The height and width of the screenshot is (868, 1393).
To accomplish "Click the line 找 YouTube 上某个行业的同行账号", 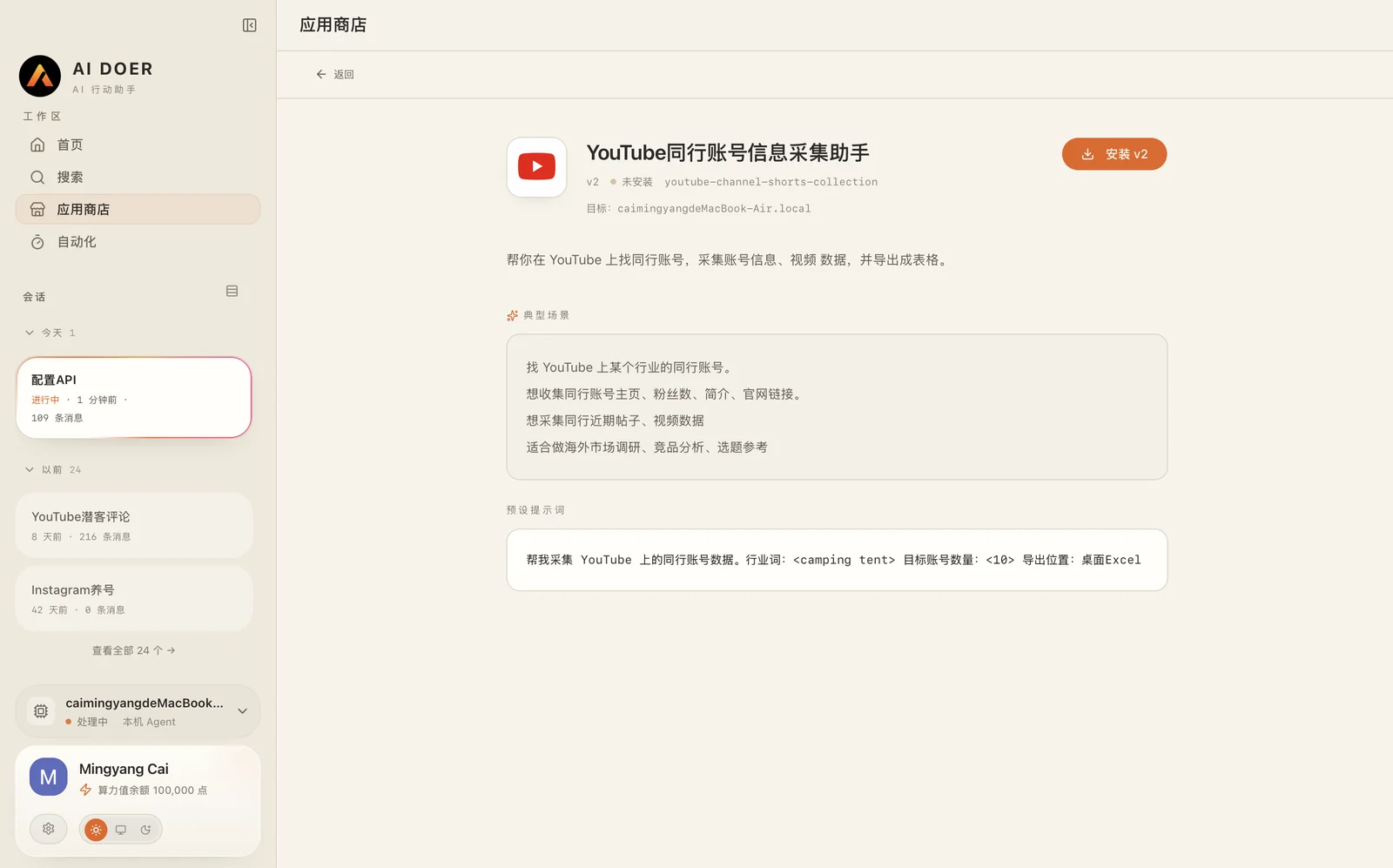I will [632, 367].
